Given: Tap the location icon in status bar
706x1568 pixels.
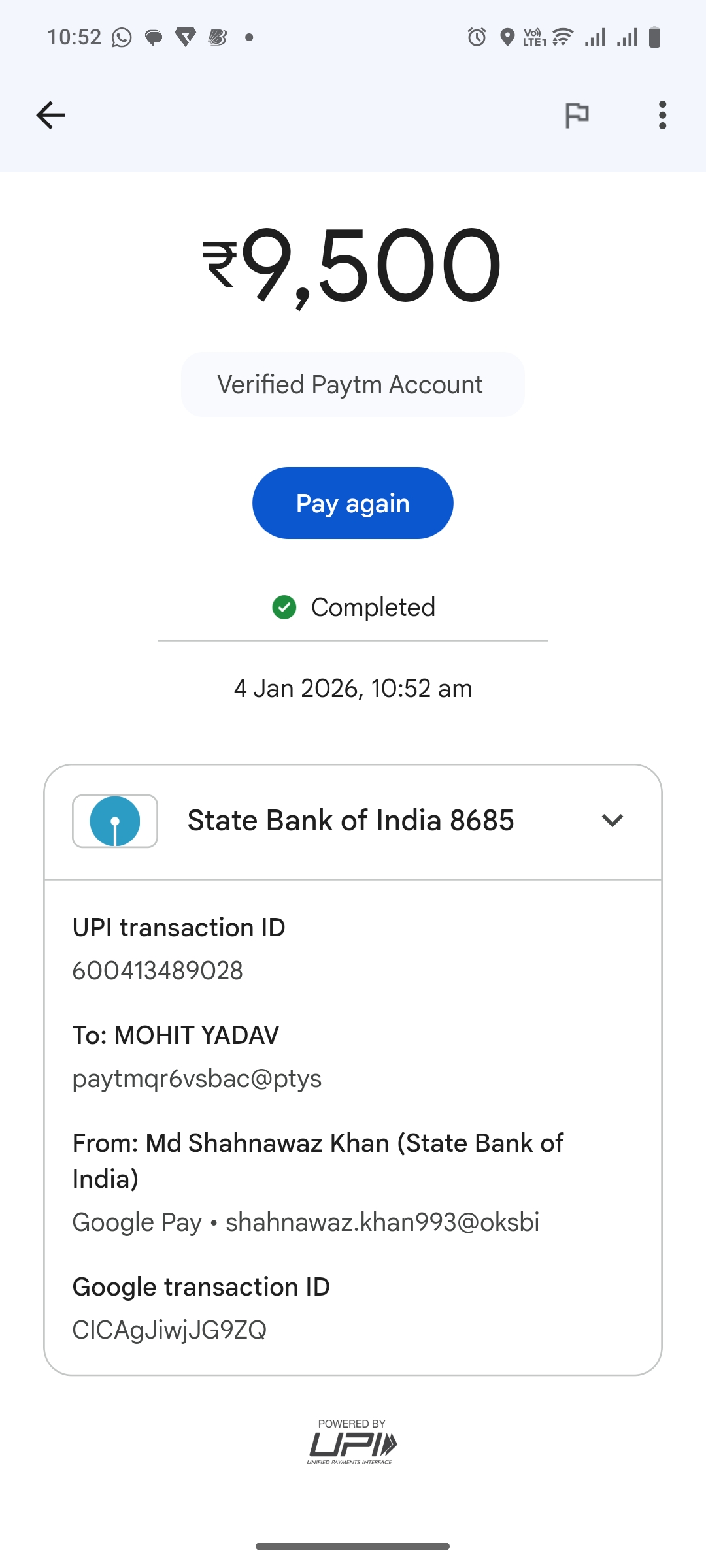Looking at the screenshot, I should tap(507, 37).
